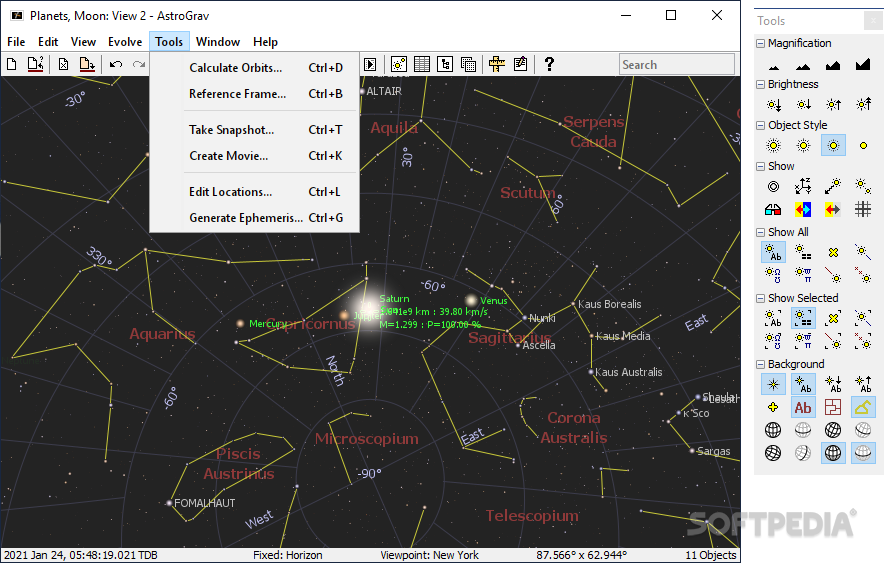Choose Edit Locations menu entry
884x563 pixels.
tap(254, 192)
